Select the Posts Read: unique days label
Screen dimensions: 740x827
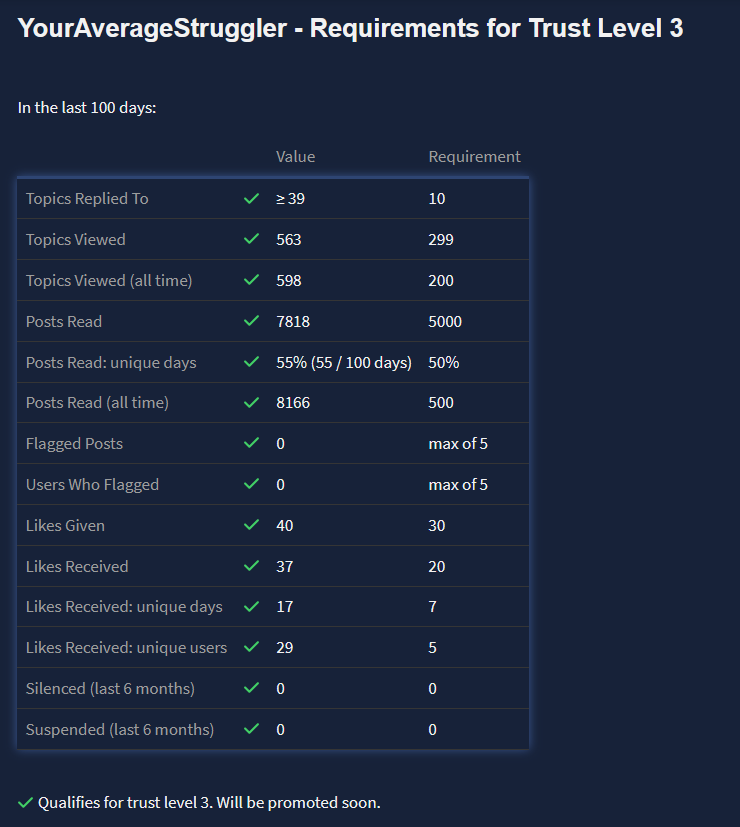tap(111, 363)
